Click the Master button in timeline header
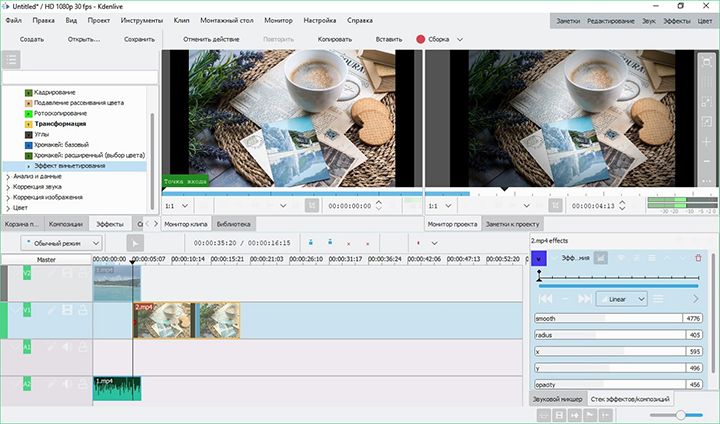This screenshot has height=424, width=720. click(46, 260)
